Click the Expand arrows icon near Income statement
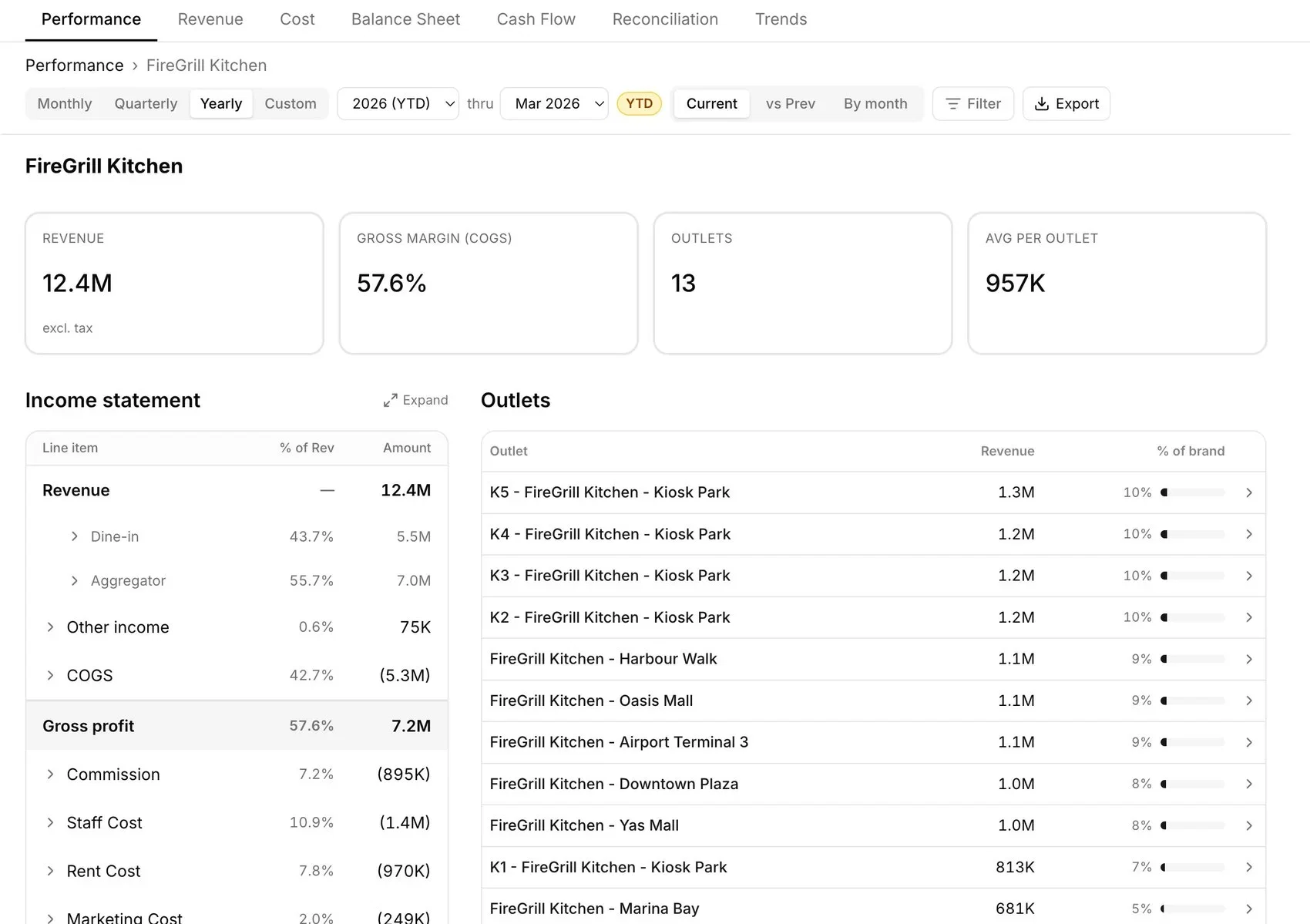The image size is (1310, 924). pyautogui.click(x=391, y=400)
